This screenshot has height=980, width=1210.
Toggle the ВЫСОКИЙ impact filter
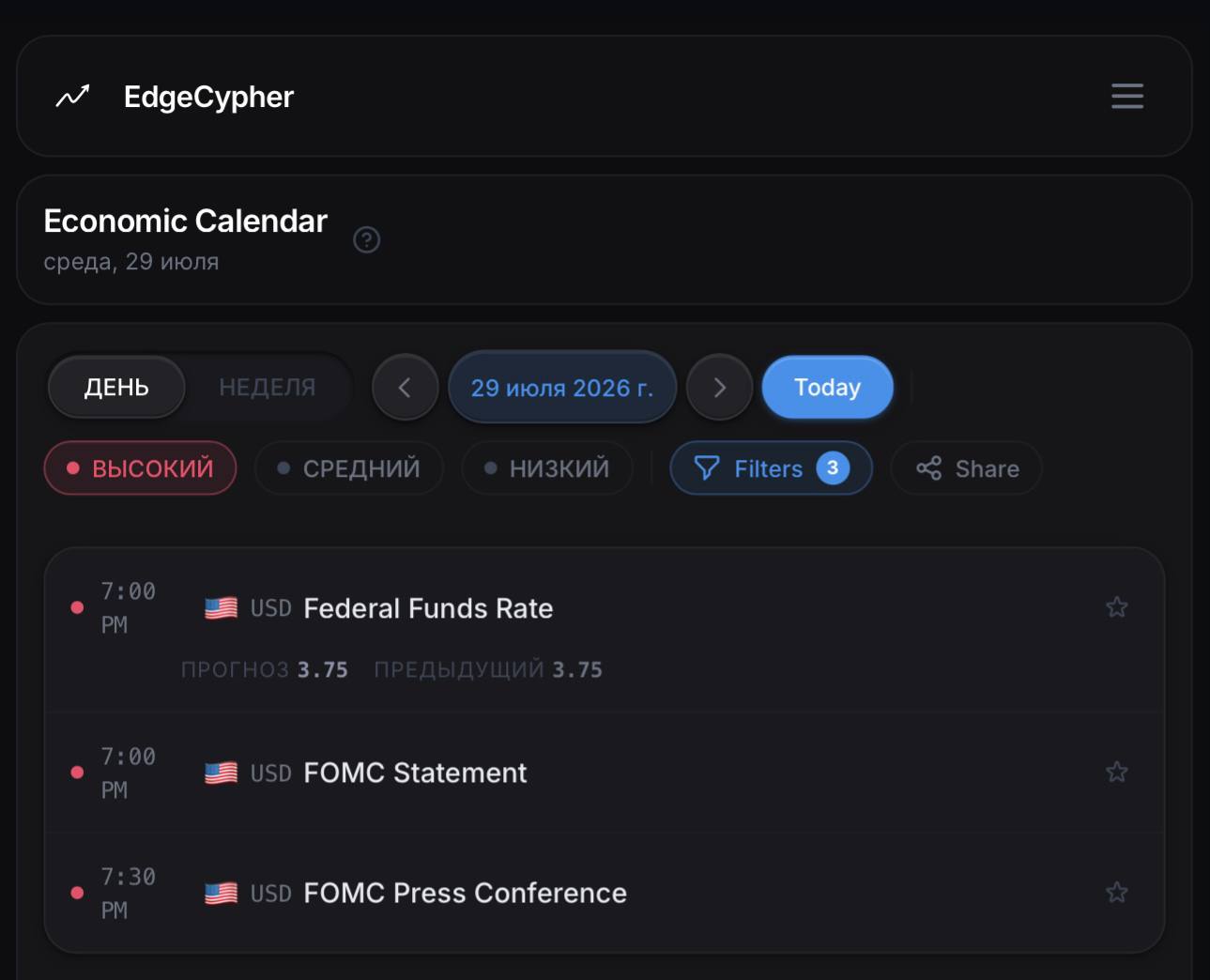coord(140,467)
